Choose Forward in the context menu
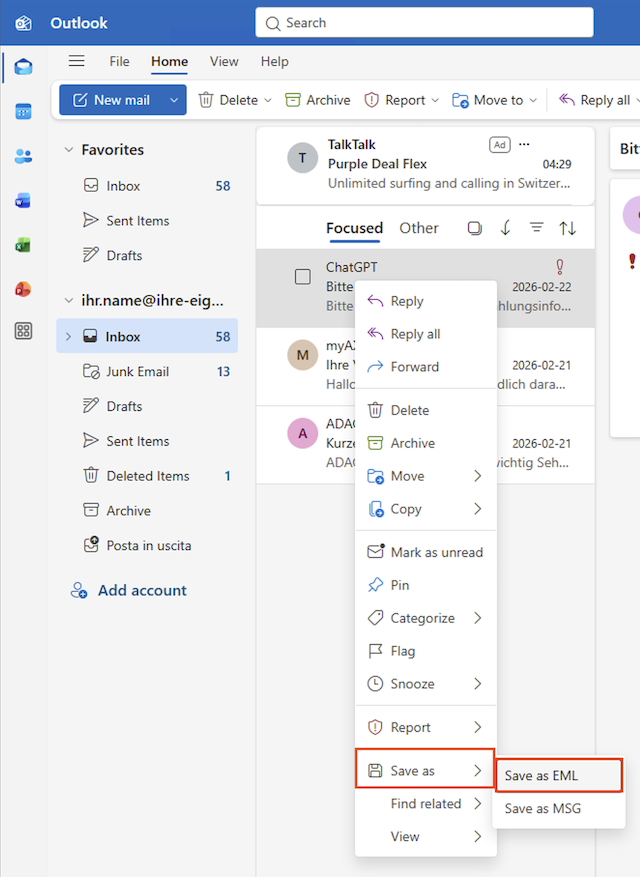This screenshot has height=877, width=640. point(426,367)
